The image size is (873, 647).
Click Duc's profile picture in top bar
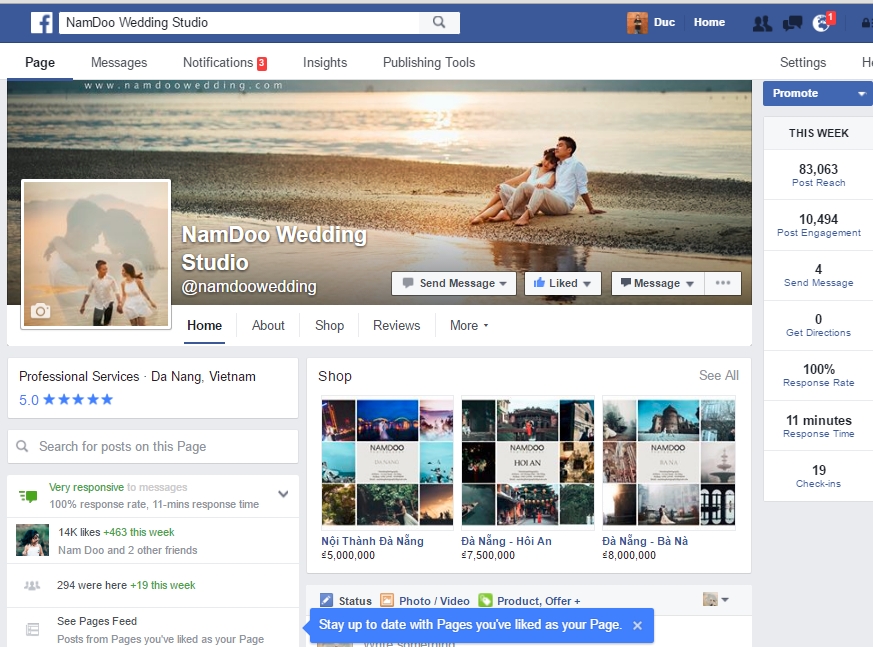point(637,23)
